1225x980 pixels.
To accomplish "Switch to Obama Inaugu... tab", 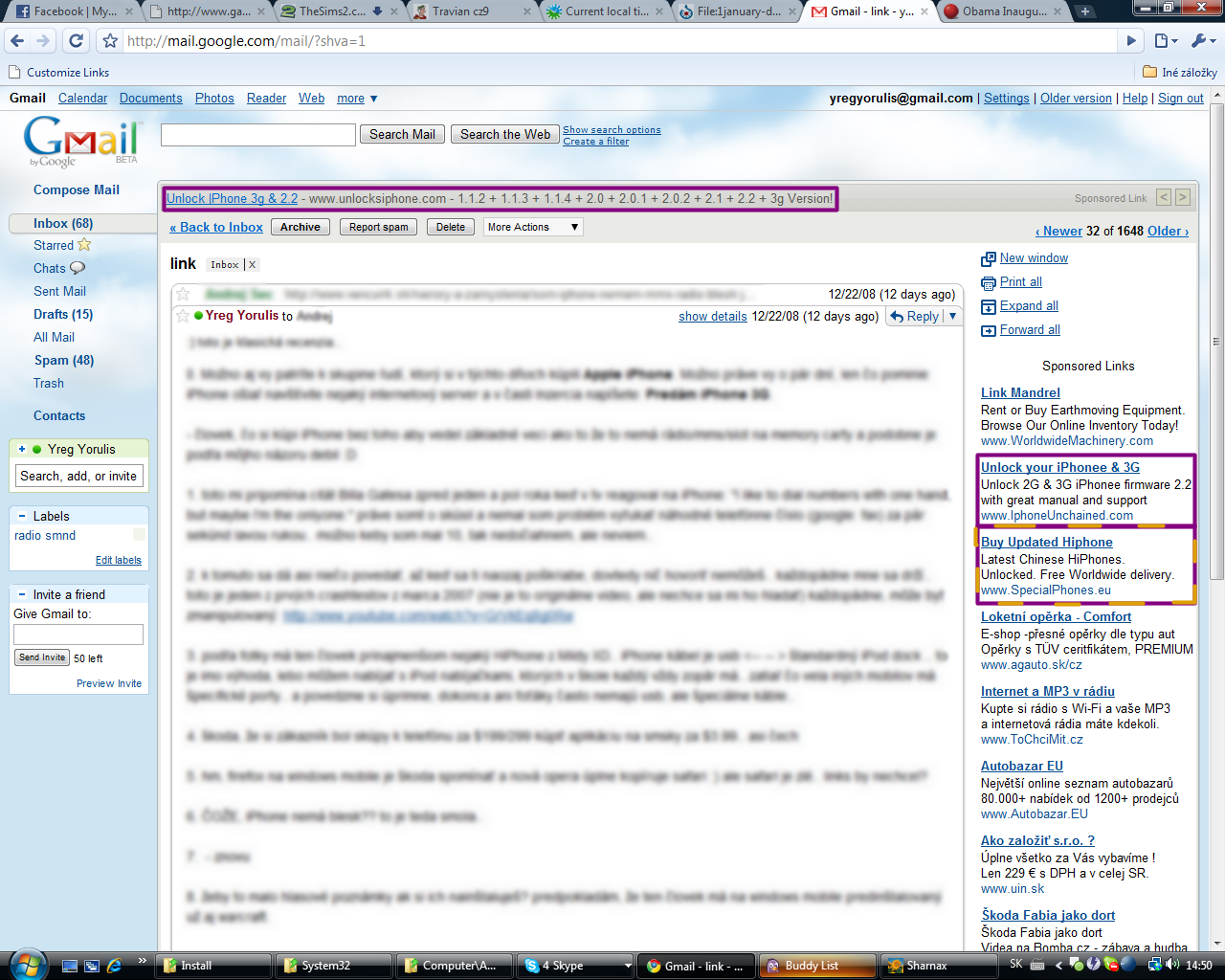I will tap(1002, 11).
